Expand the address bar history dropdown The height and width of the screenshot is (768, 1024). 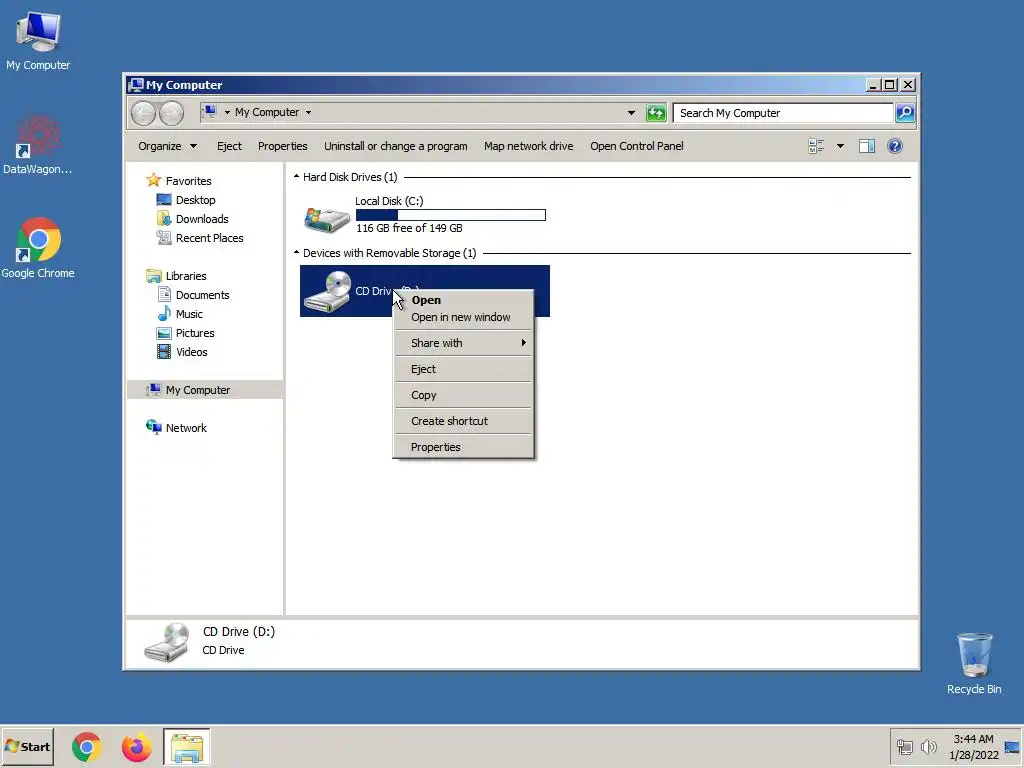tap(631, 113)
